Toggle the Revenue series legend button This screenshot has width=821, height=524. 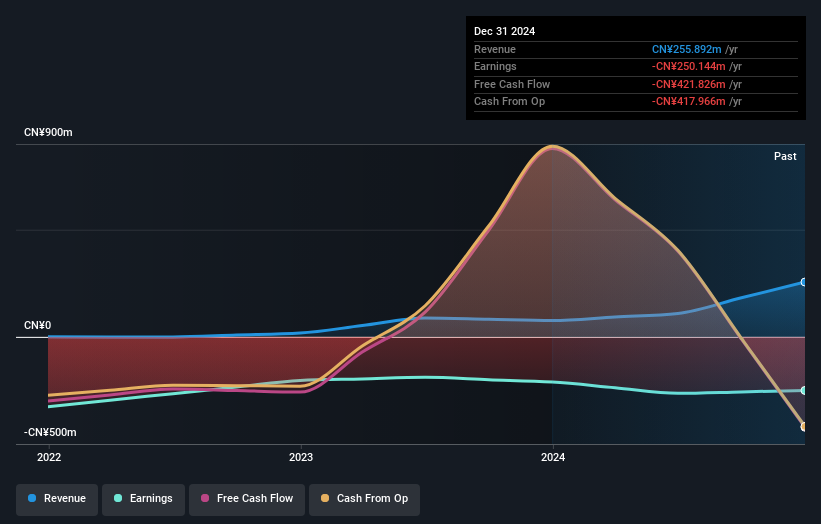click(x=57, y=499)
